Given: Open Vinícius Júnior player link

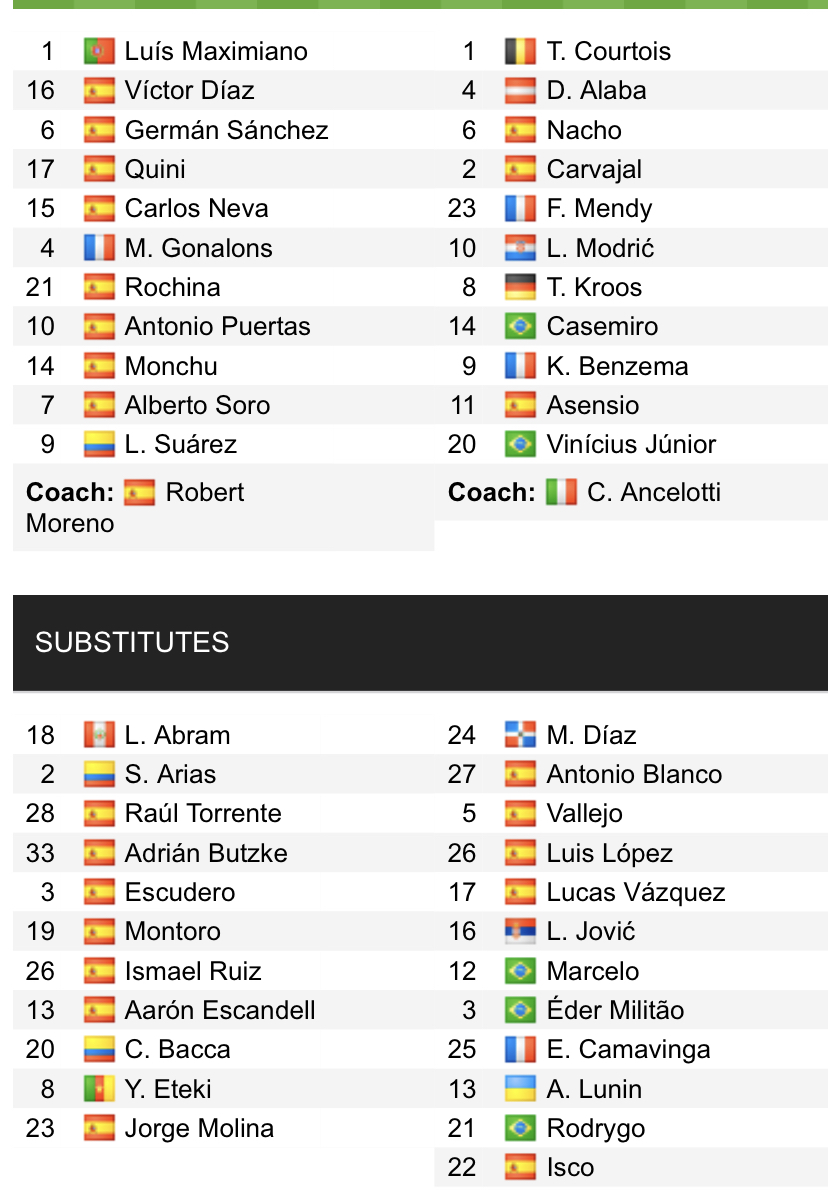Looking at the screenshot, I should [x=631, y=444].
